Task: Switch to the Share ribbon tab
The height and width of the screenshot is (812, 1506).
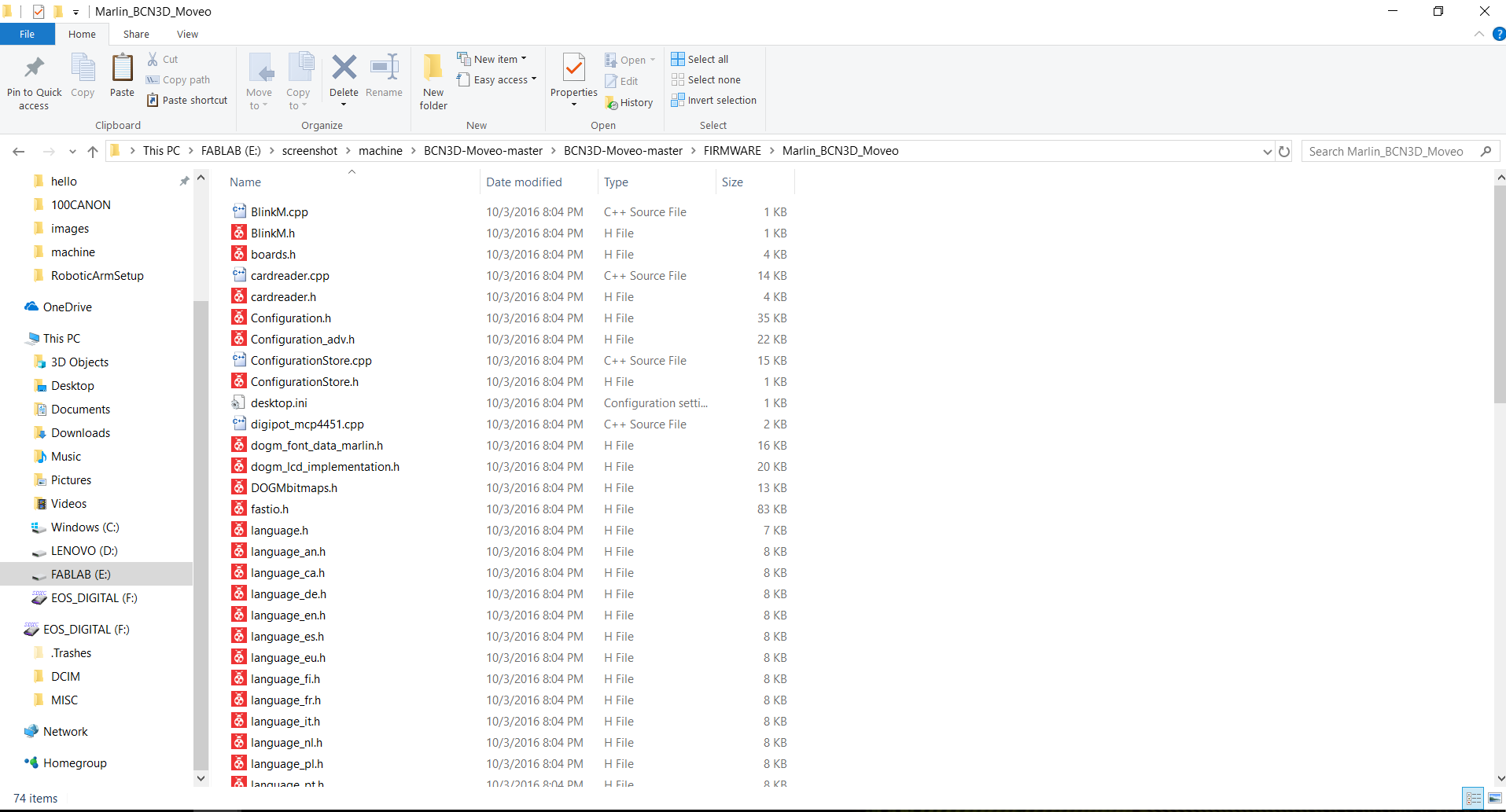Action: [x=136, y=34]
